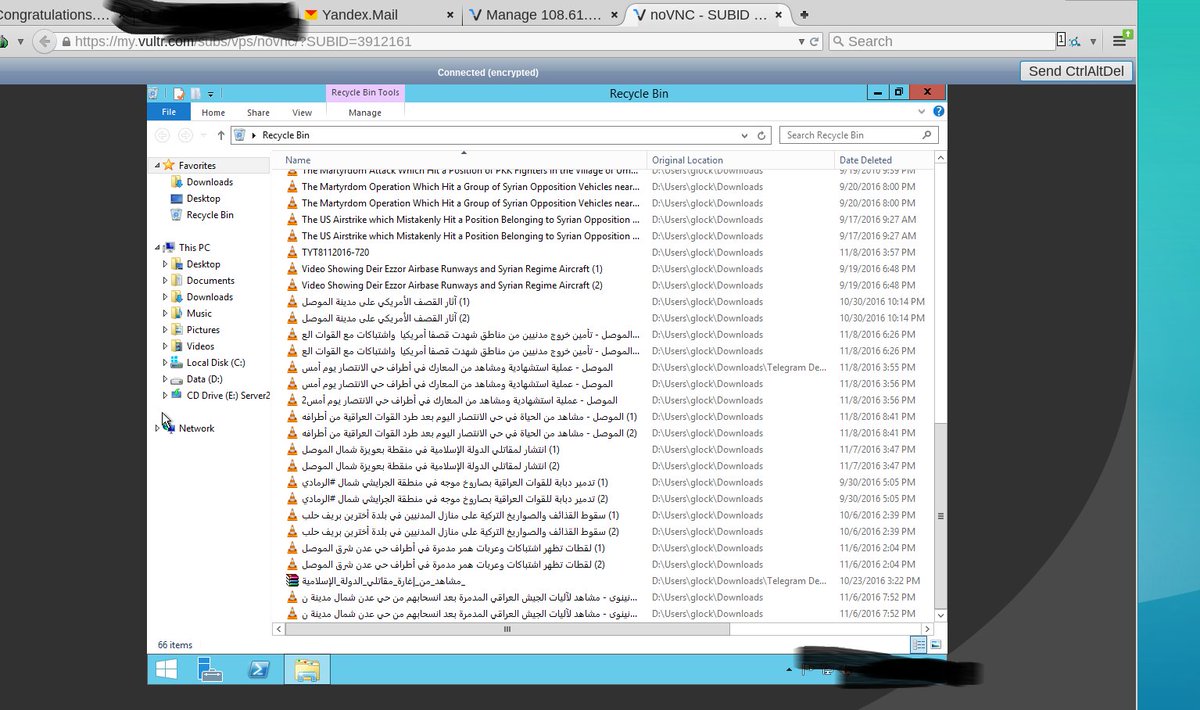1200x710 pixels.
Task: Expand the Local Disk (C:) node
Action: [165, 362]
